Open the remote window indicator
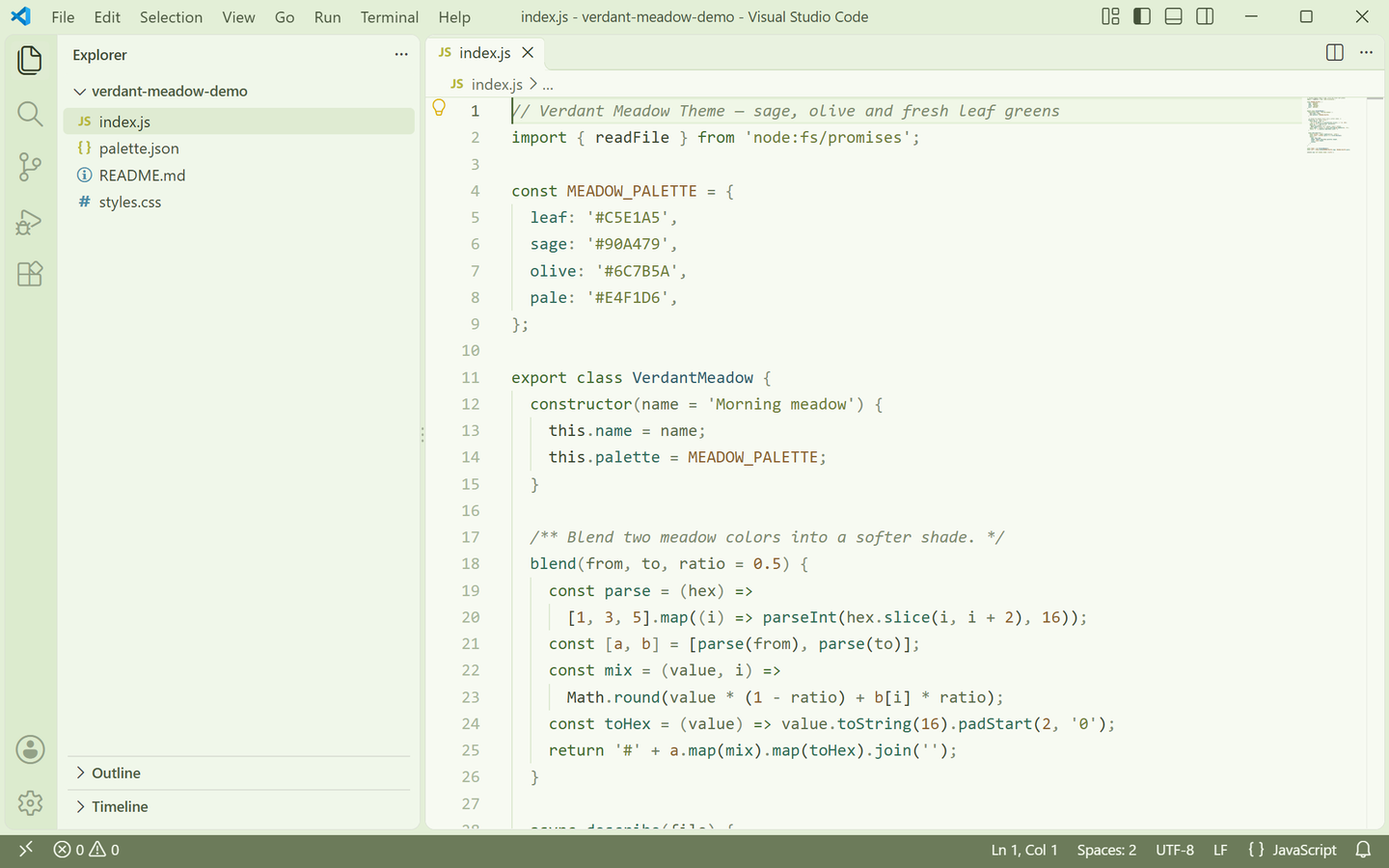The height and width of the screenshot is (868, 1389). 26,850
